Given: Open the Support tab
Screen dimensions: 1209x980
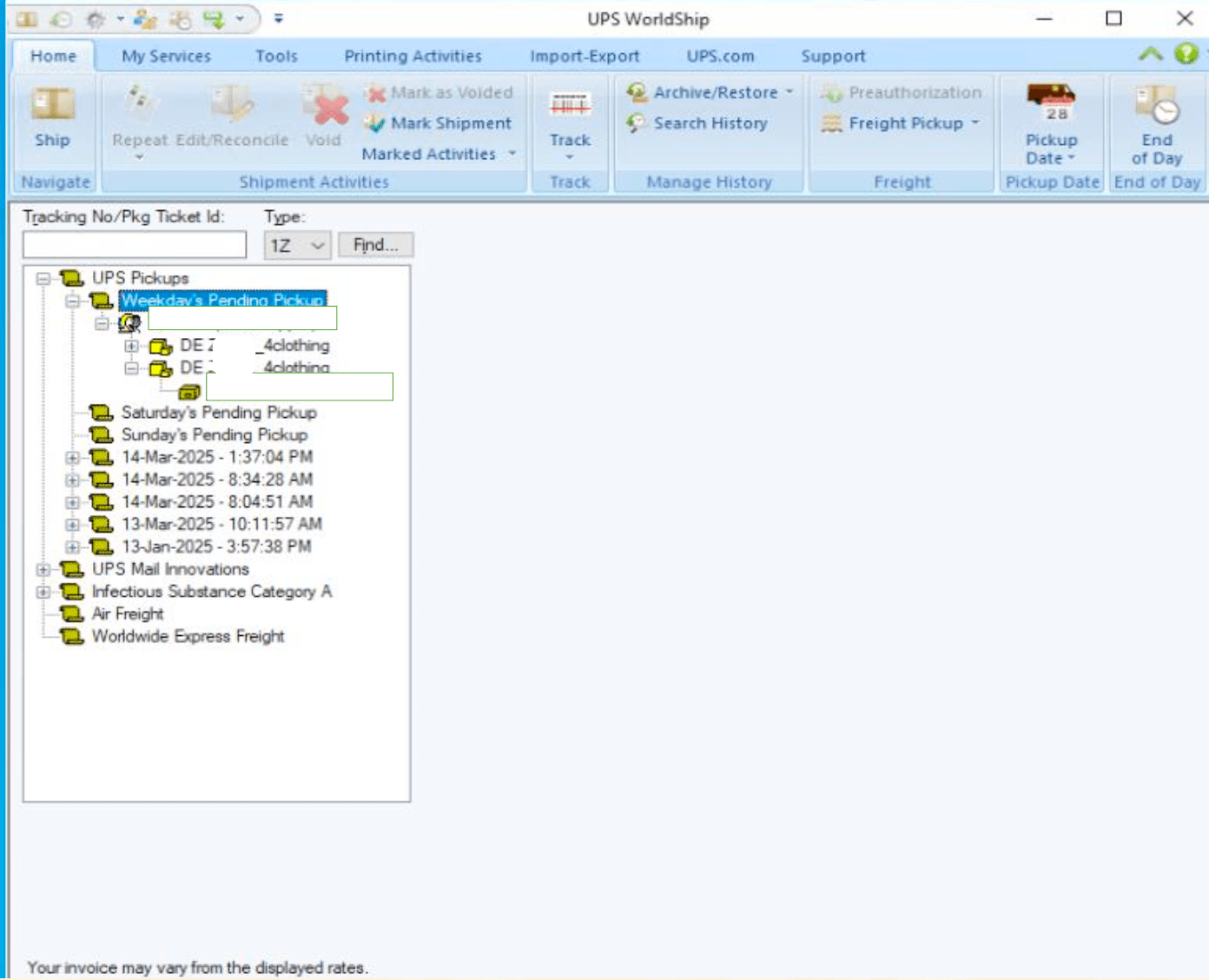Looking at the screenshot, I should (x=833, y=56).
